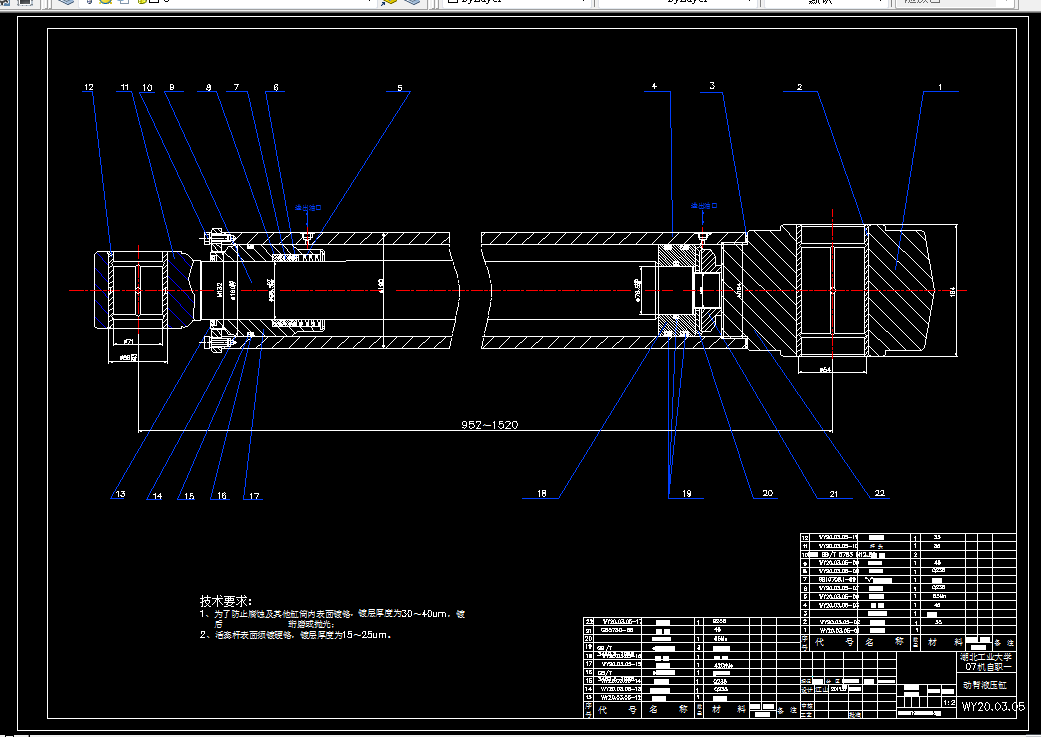Select the 952~1520 overall length dimension text

coord(489,424)
